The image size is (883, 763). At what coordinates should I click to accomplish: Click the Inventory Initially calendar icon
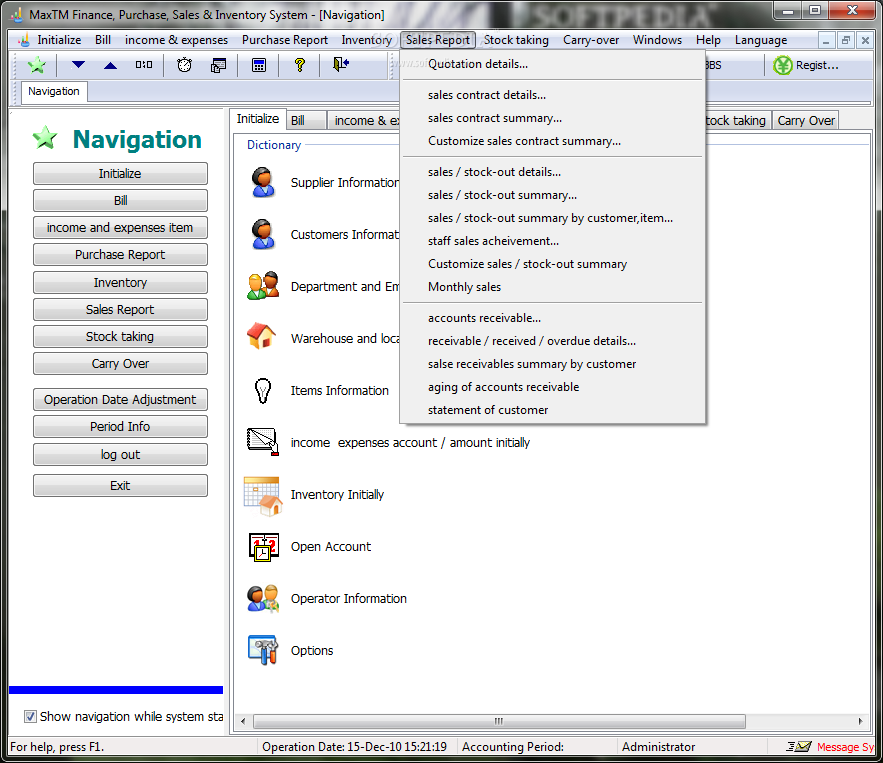point(262,496)
